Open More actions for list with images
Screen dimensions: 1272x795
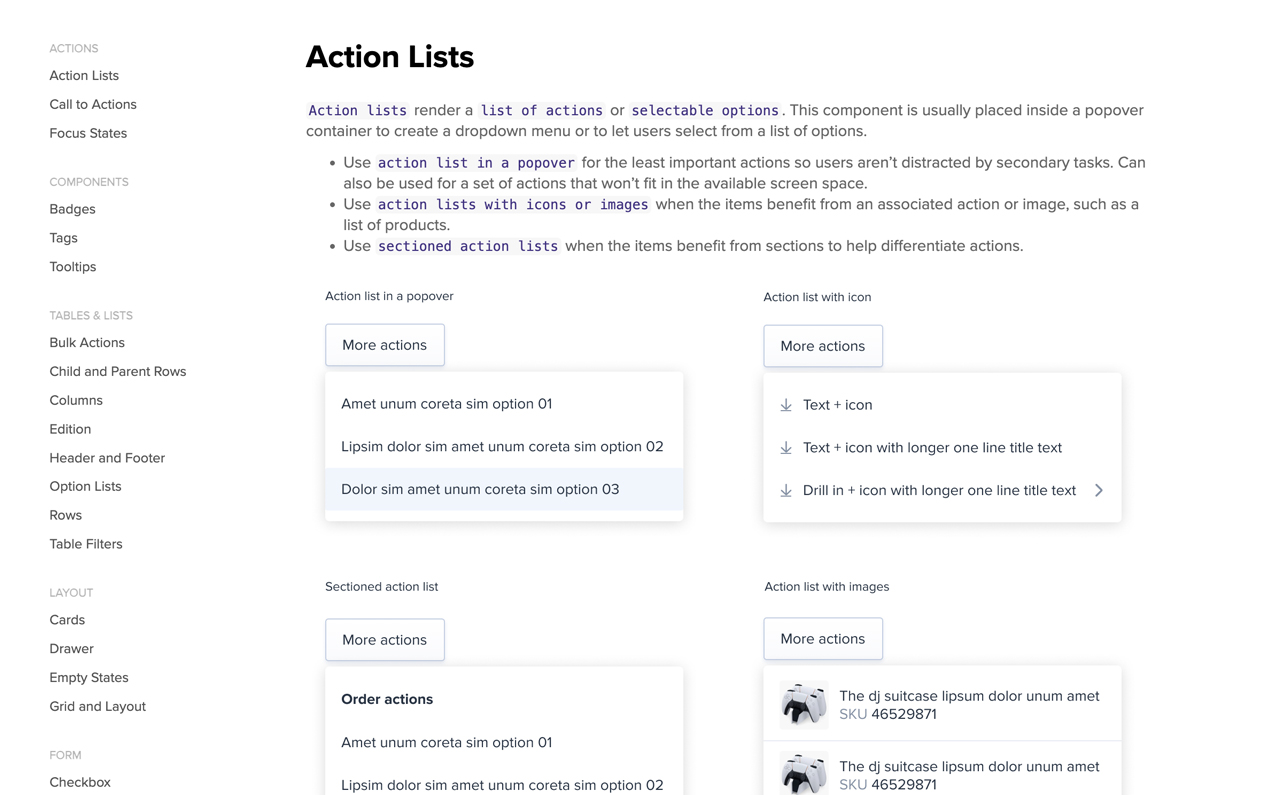[x=822, y=639]
